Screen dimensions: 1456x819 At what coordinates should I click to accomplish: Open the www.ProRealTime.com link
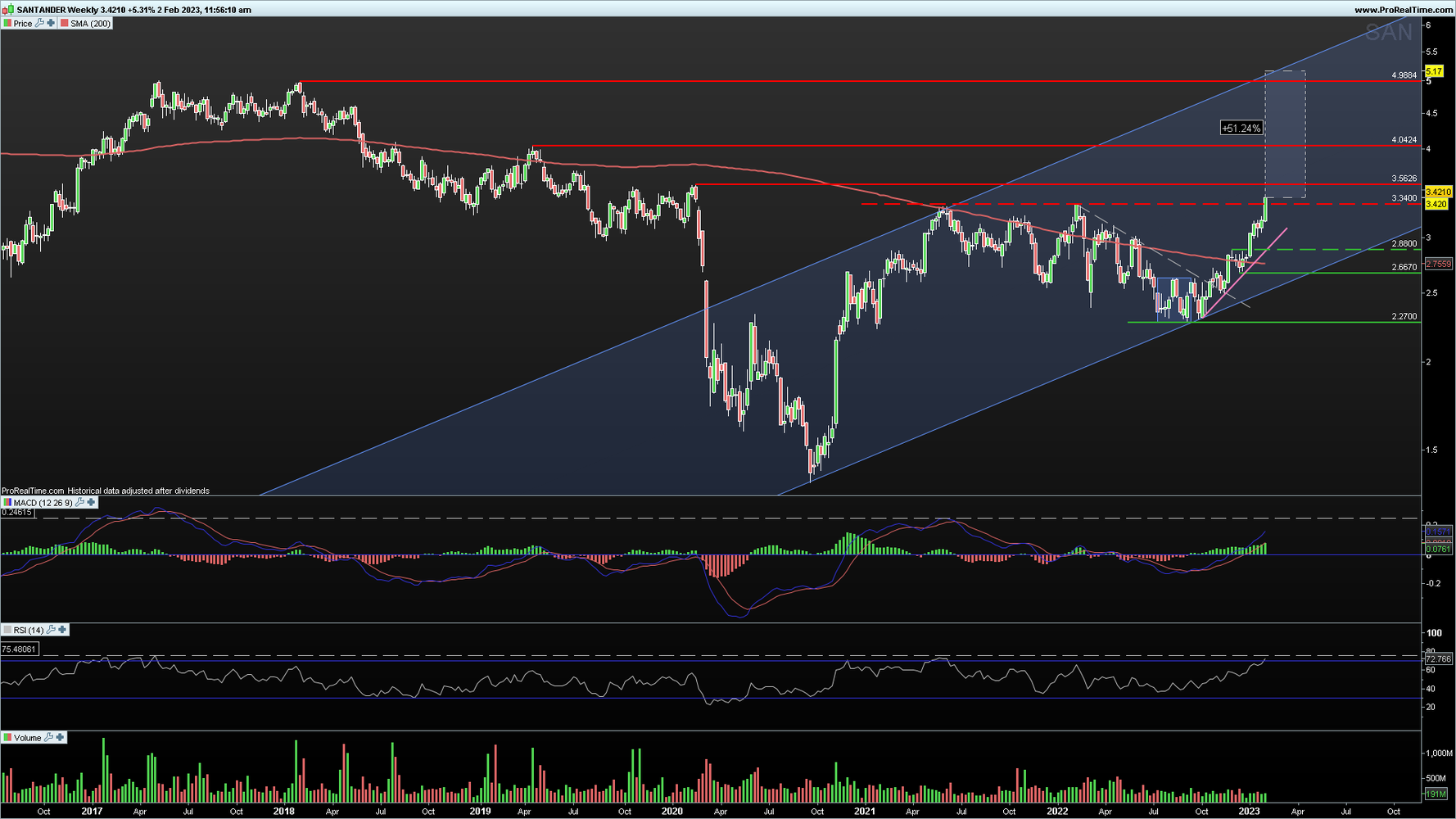pyautogui.click(x=1404, y=10)
